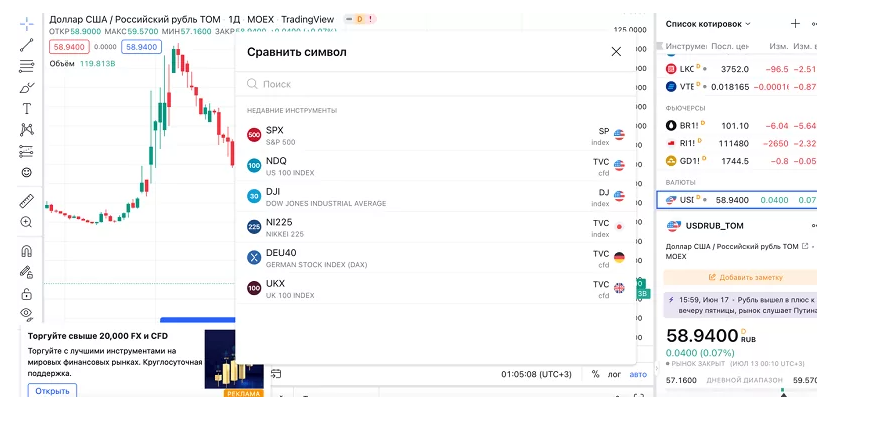The height and width of the screenshot is (437, 878).
Task: Choose NDQ US 100 Index row
Action: 436,166
